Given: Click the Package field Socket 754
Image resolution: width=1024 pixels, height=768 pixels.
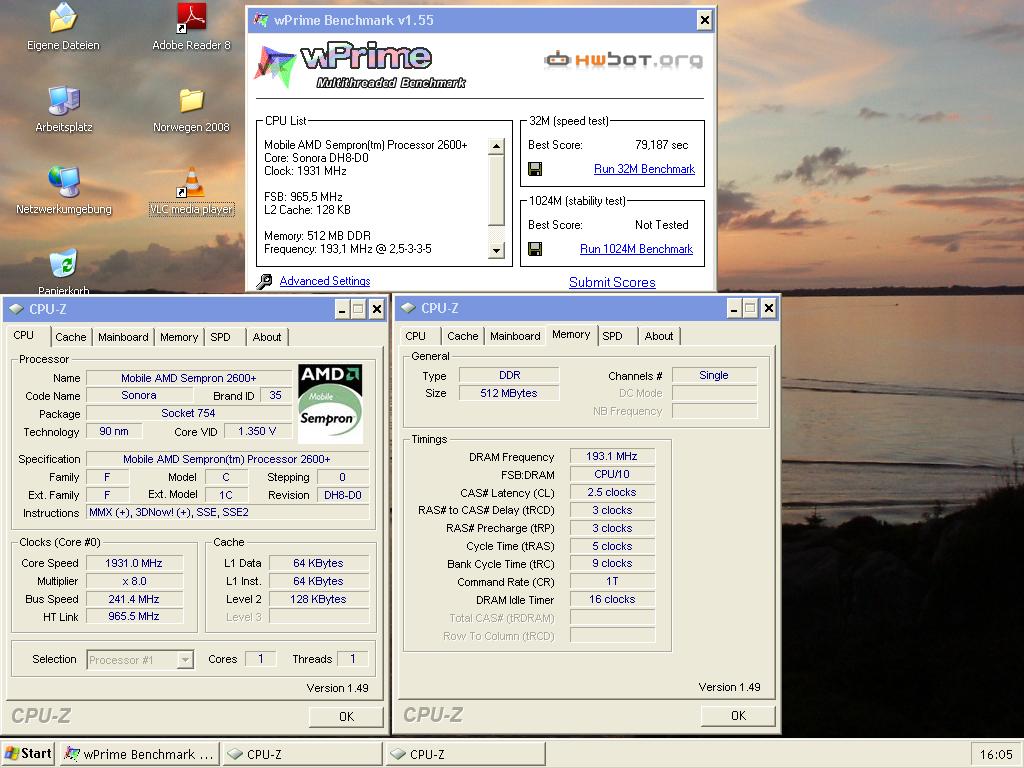Looking at the screenshot, I should 188,413.
